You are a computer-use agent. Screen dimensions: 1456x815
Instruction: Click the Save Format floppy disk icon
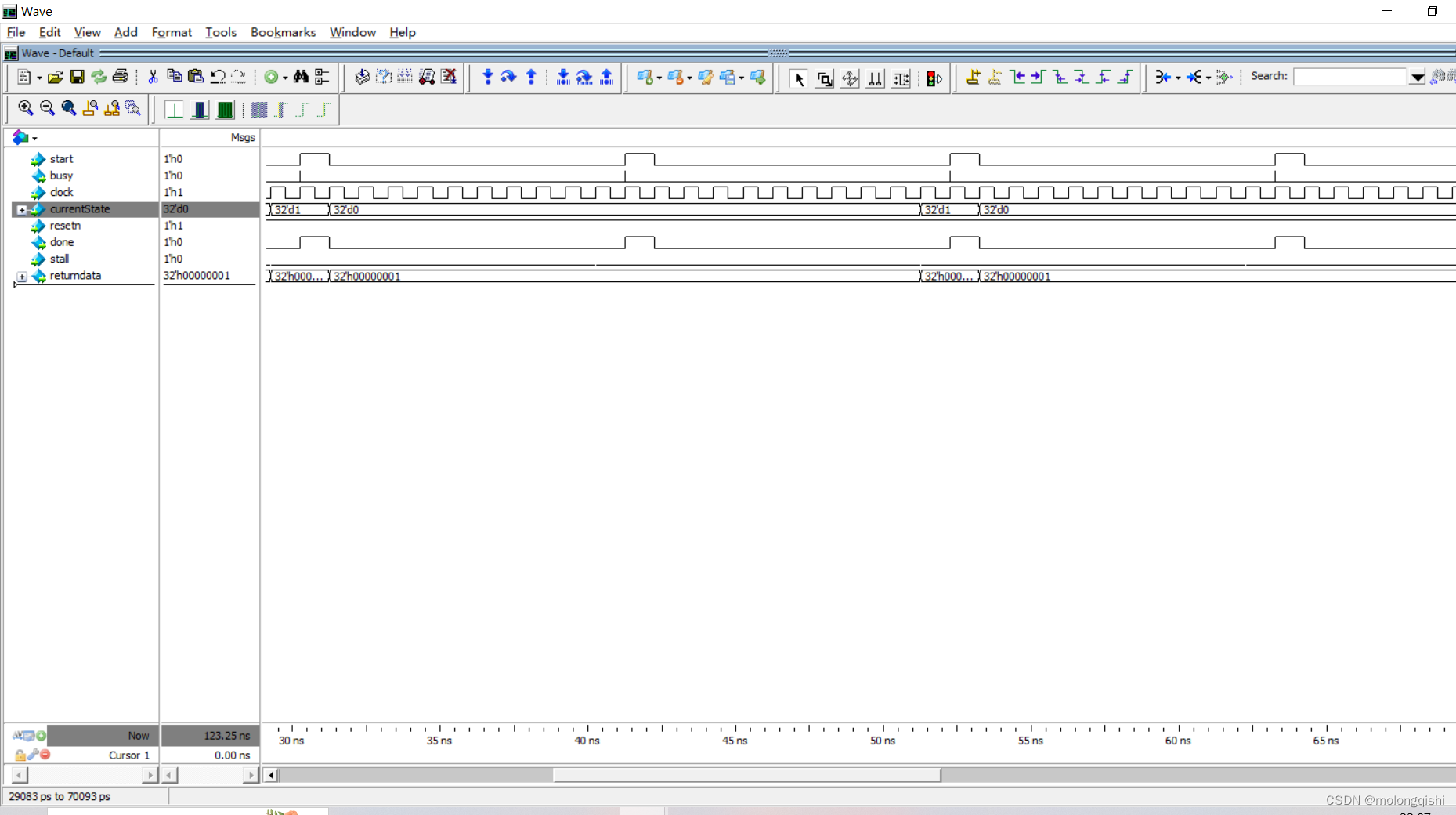point(77,77)
